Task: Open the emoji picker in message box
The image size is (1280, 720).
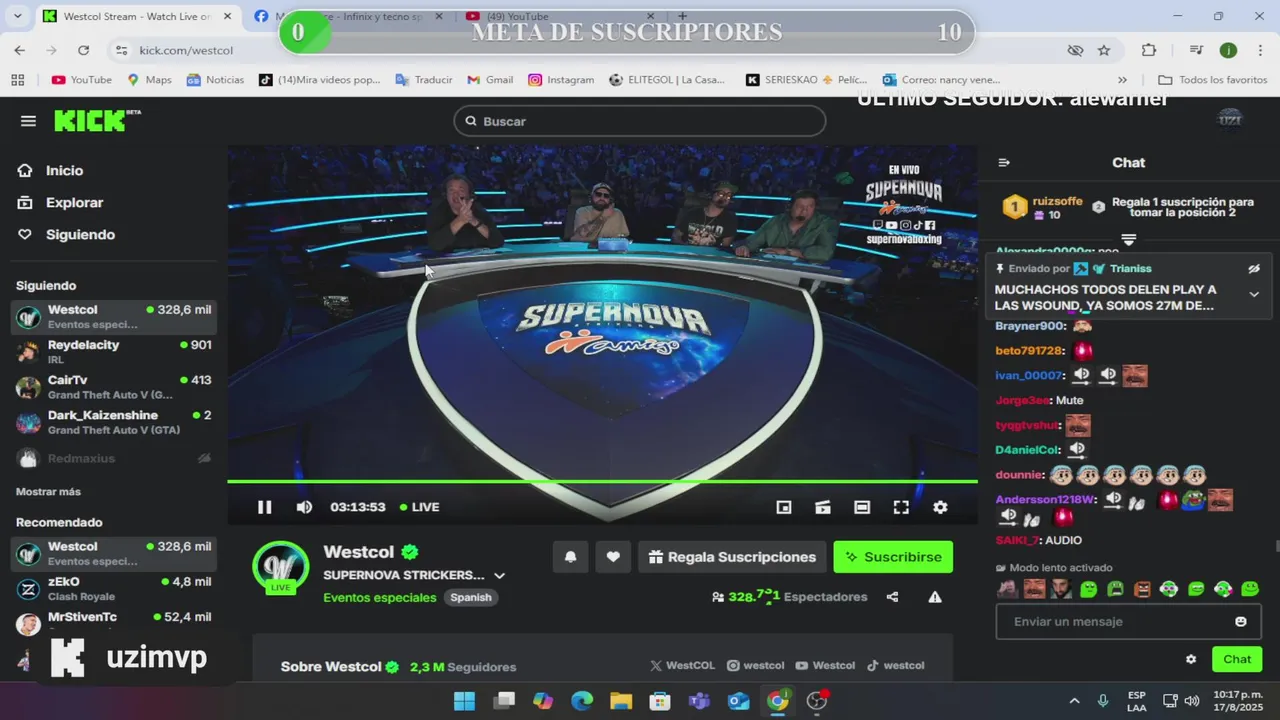Action: [1241, 622]
